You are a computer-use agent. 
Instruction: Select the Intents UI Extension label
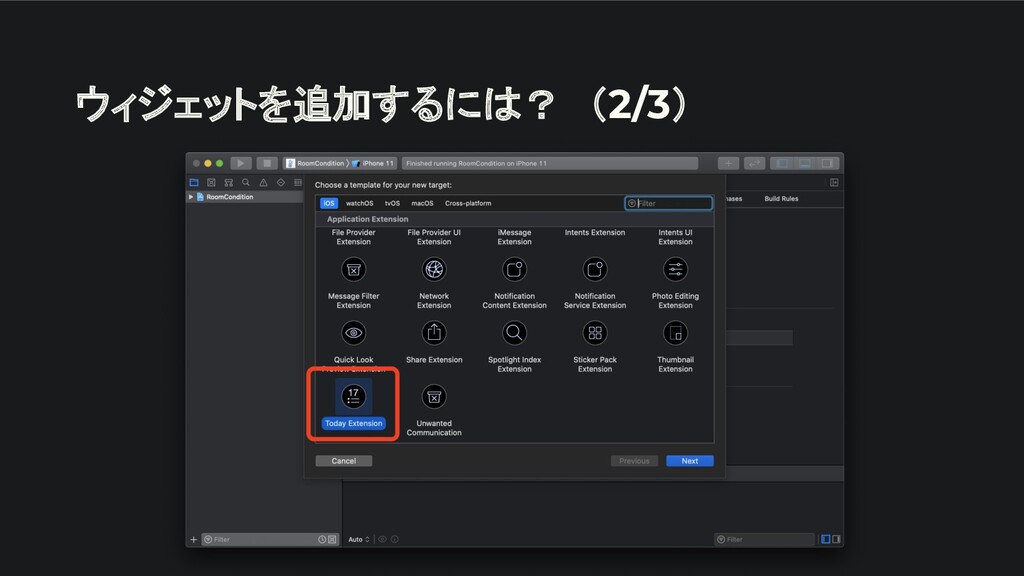(675, 237)
